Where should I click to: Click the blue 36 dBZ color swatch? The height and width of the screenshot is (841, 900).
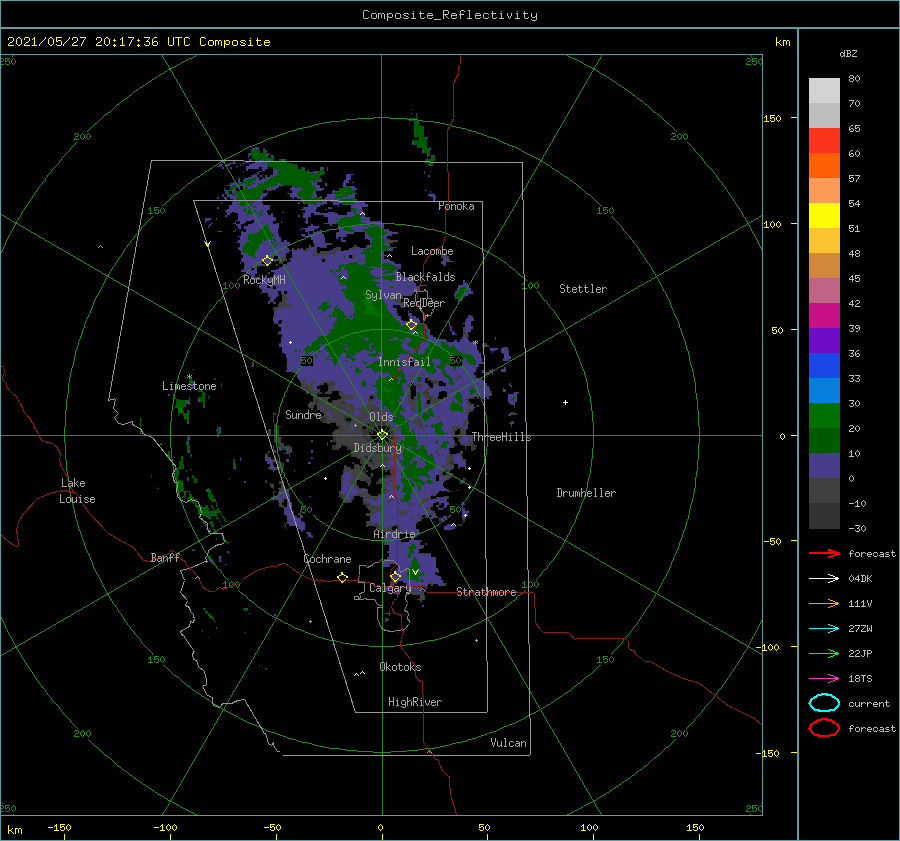pos(824,365)
